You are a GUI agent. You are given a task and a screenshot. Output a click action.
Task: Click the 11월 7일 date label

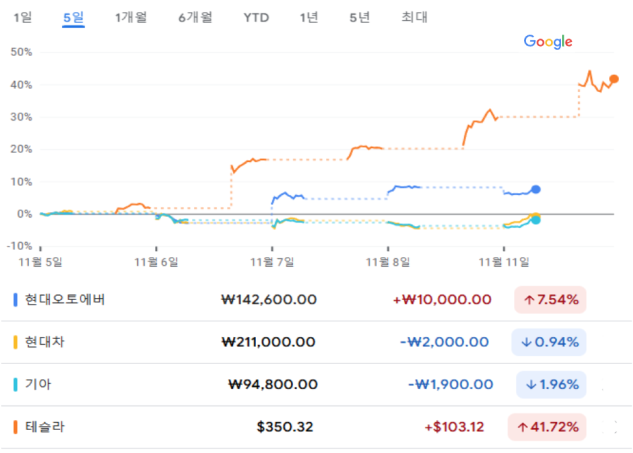[x=272, y=262]
